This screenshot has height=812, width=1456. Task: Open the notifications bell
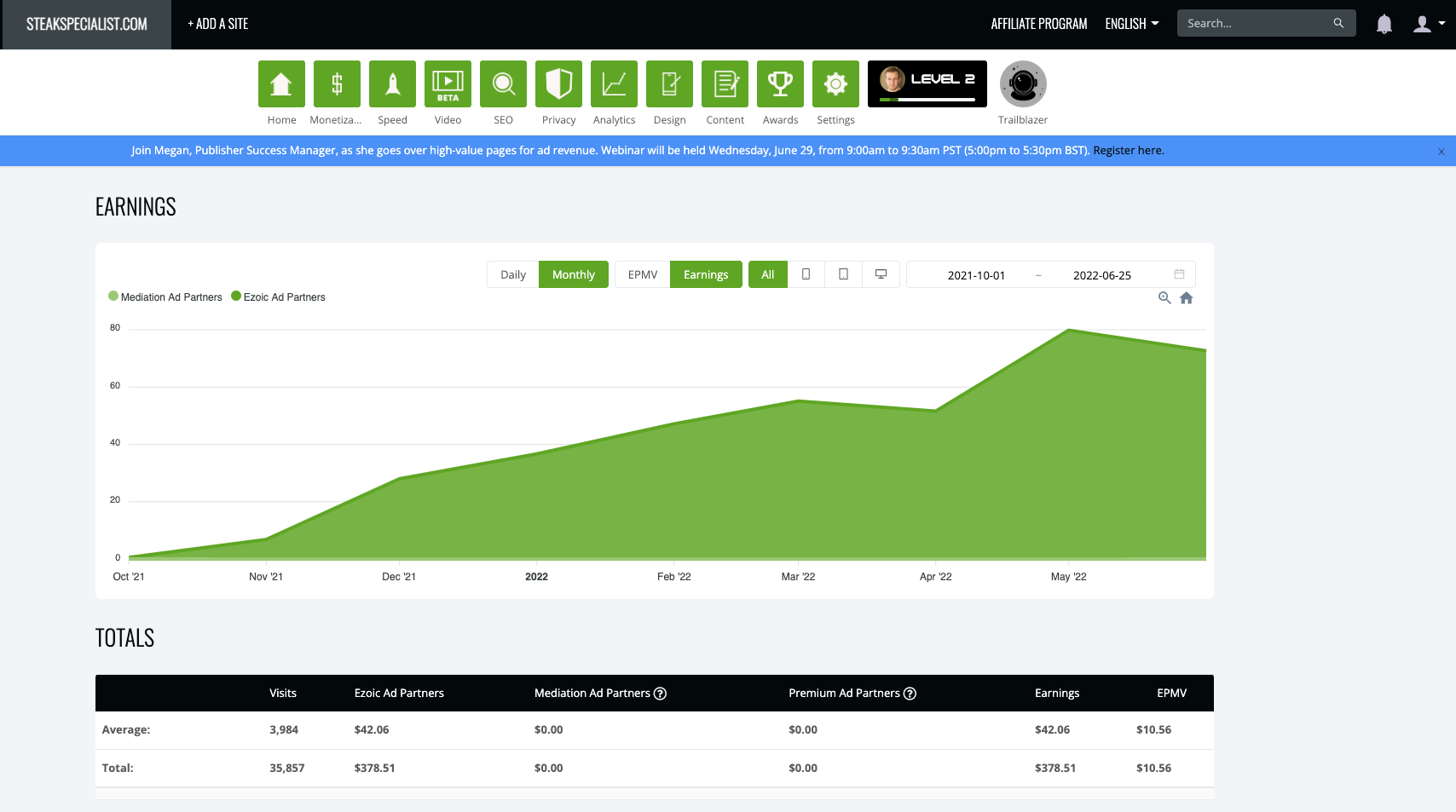[1384, 24]
